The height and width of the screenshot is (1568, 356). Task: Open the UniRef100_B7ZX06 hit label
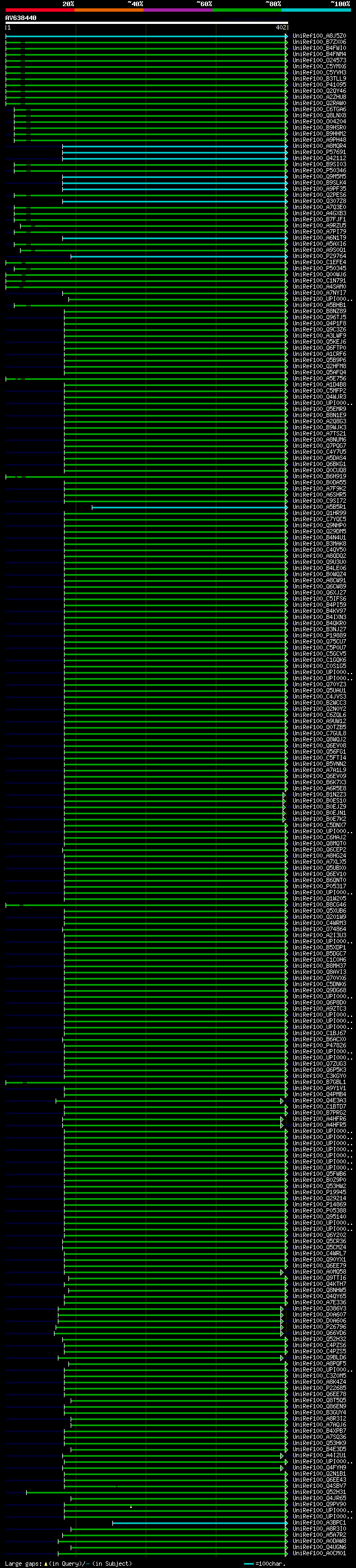319,42
